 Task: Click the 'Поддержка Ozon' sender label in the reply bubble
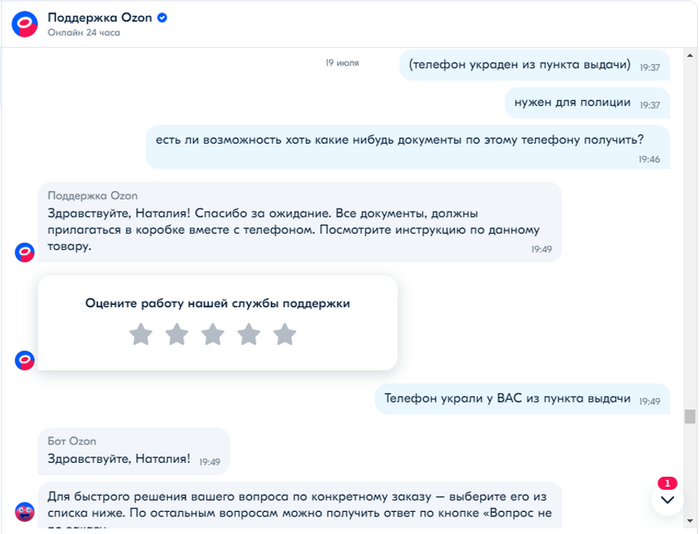coord(92,196)
